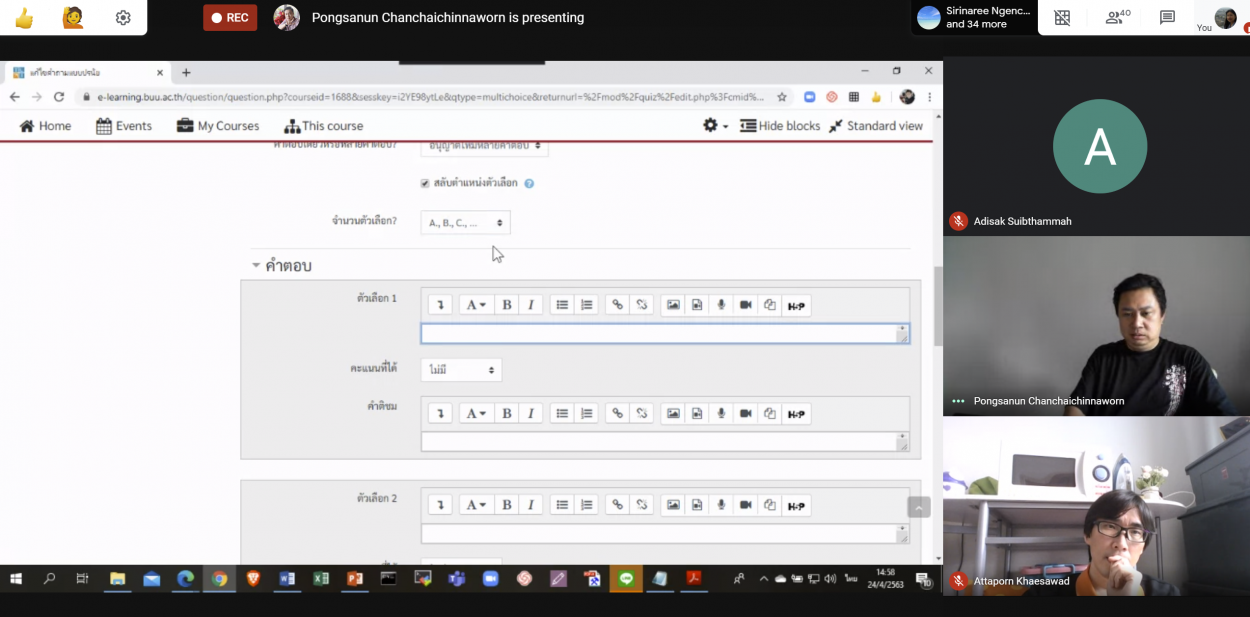The width and height of the screenshot is (1250, 617).
Task: Open the คะแนนที่ได้ grade dropdown
Action: [x=461, y=370]
